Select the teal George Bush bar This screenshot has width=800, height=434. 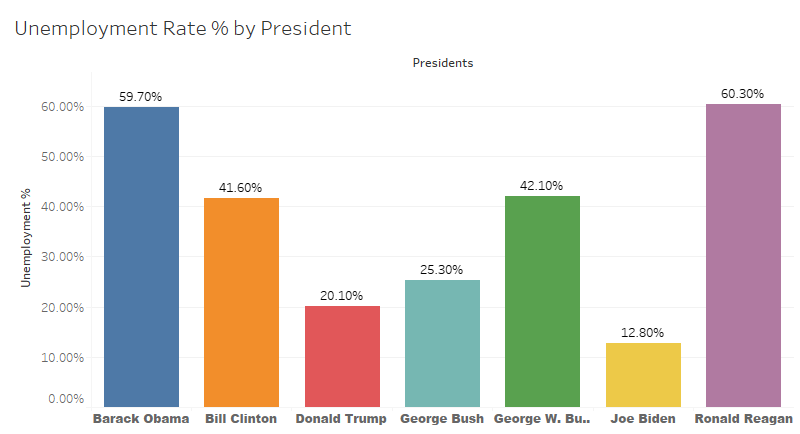[x=442, y=342]
